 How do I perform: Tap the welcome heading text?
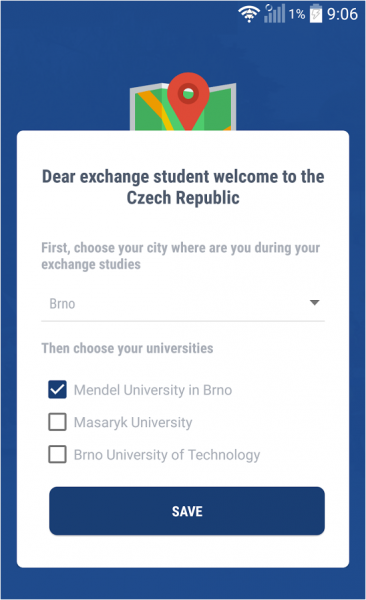point(183,187)
